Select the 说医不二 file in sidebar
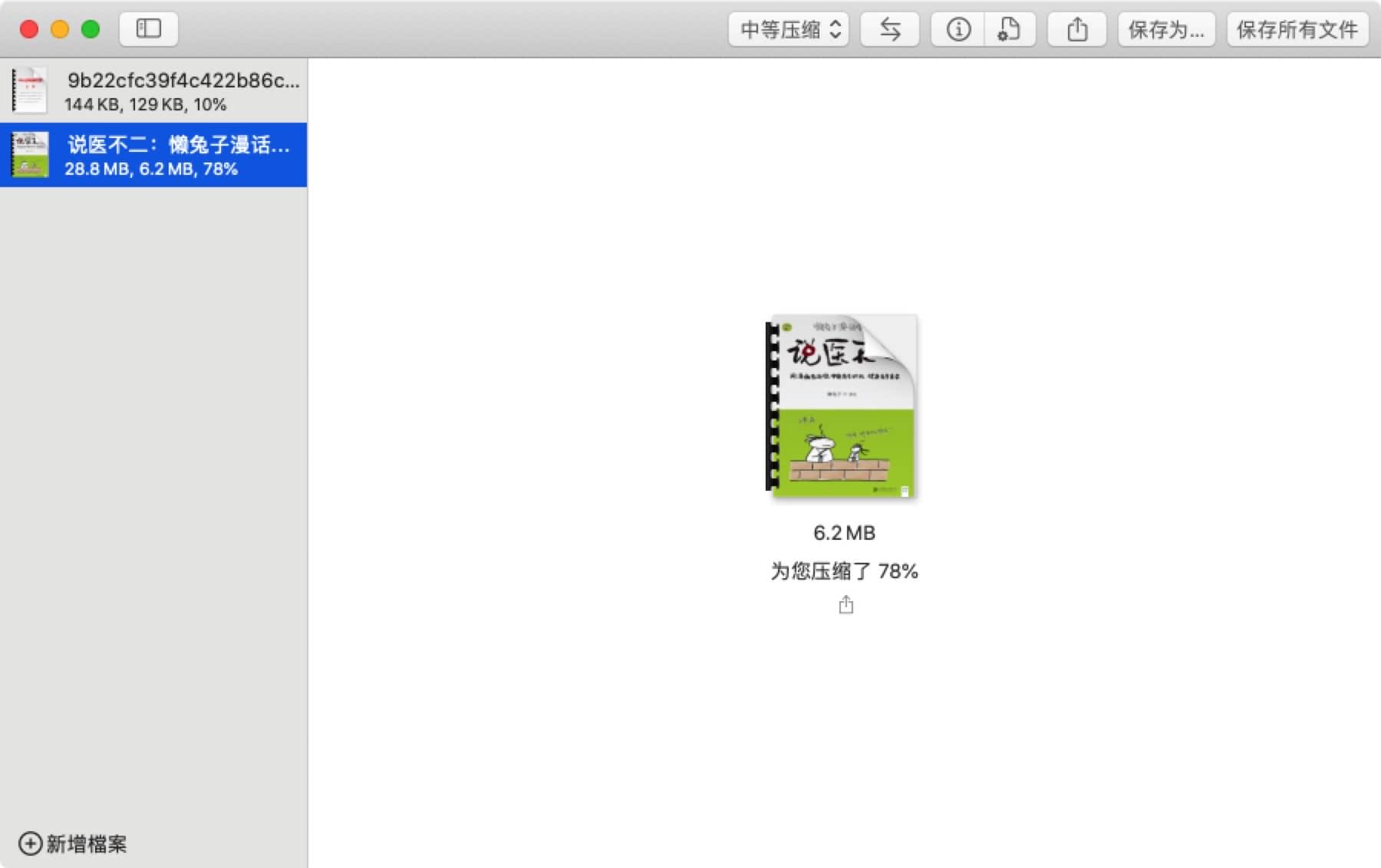 [153, 155]
